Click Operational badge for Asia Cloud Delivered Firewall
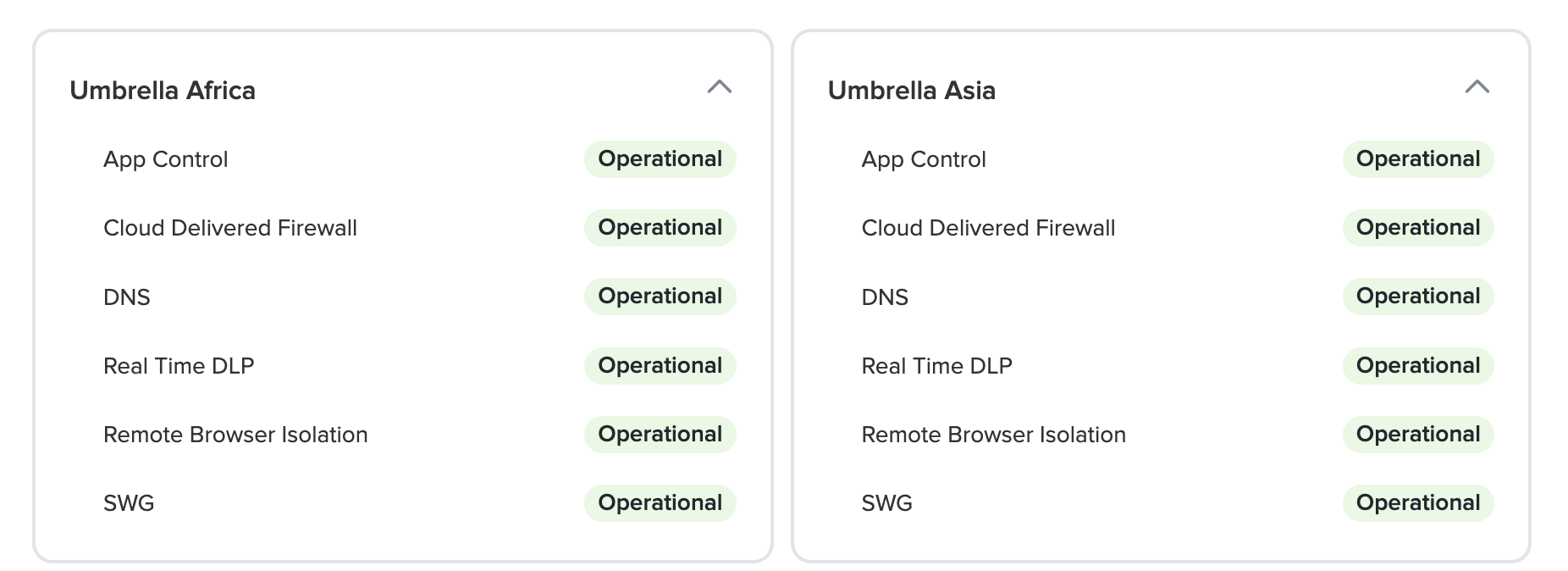Image resolution: width=1568 pixels, height=571 pixels. pos(1418,228)
